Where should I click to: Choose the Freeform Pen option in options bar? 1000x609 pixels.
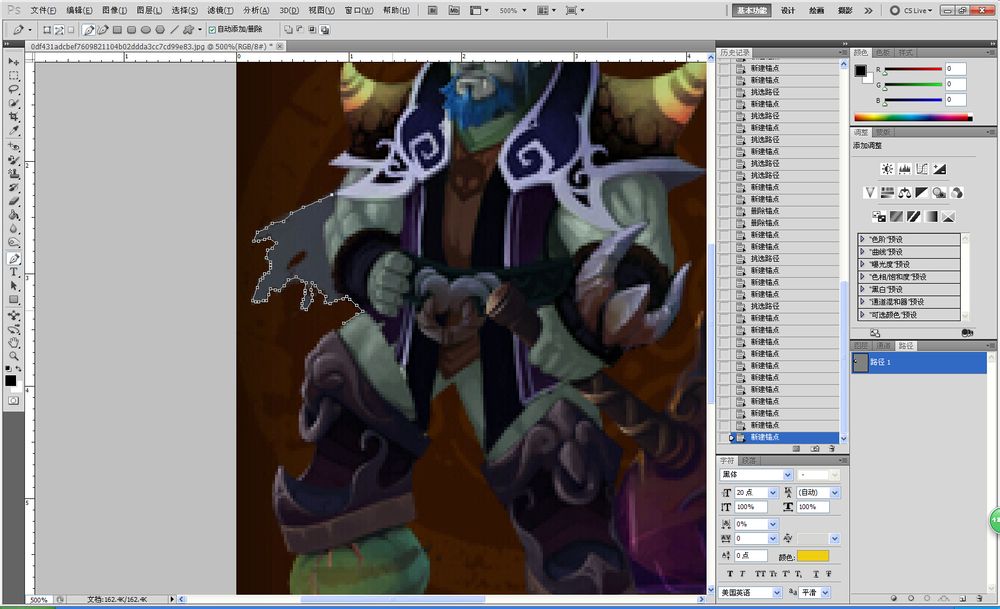[x=103, y=29]
